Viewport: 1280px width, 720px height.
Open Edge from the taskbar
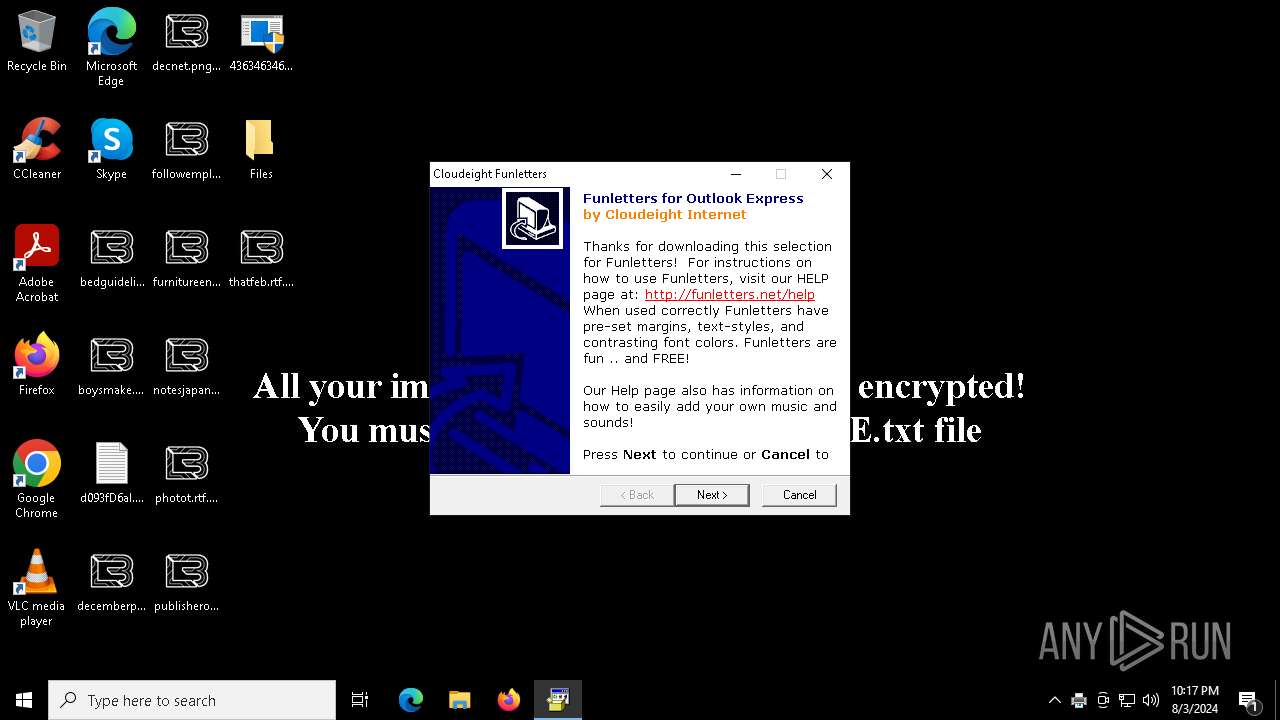tap(411, 700)
